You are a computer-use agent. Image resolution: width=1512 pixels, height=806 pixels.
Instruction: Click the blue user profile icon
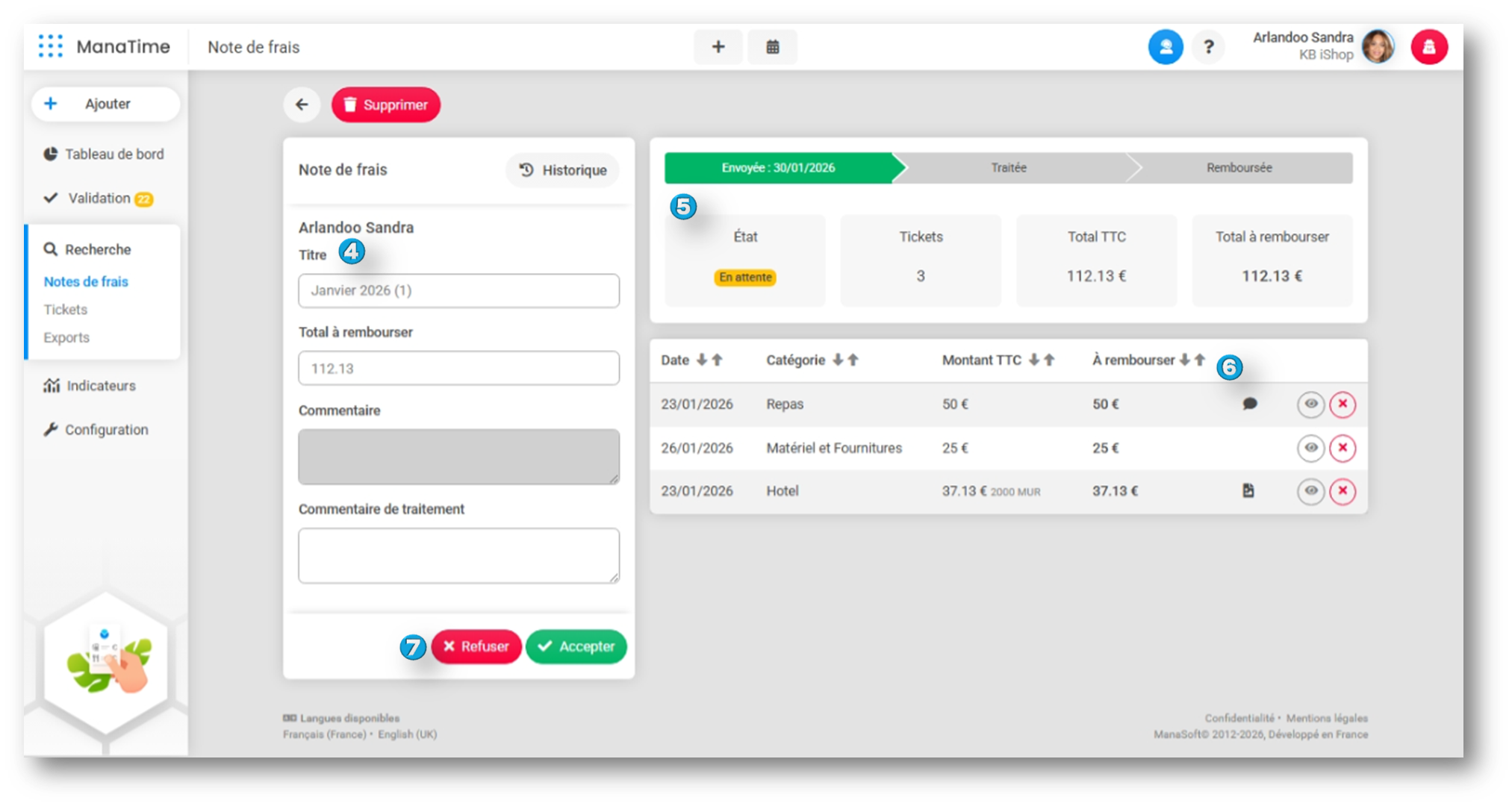click(1165, 48)
